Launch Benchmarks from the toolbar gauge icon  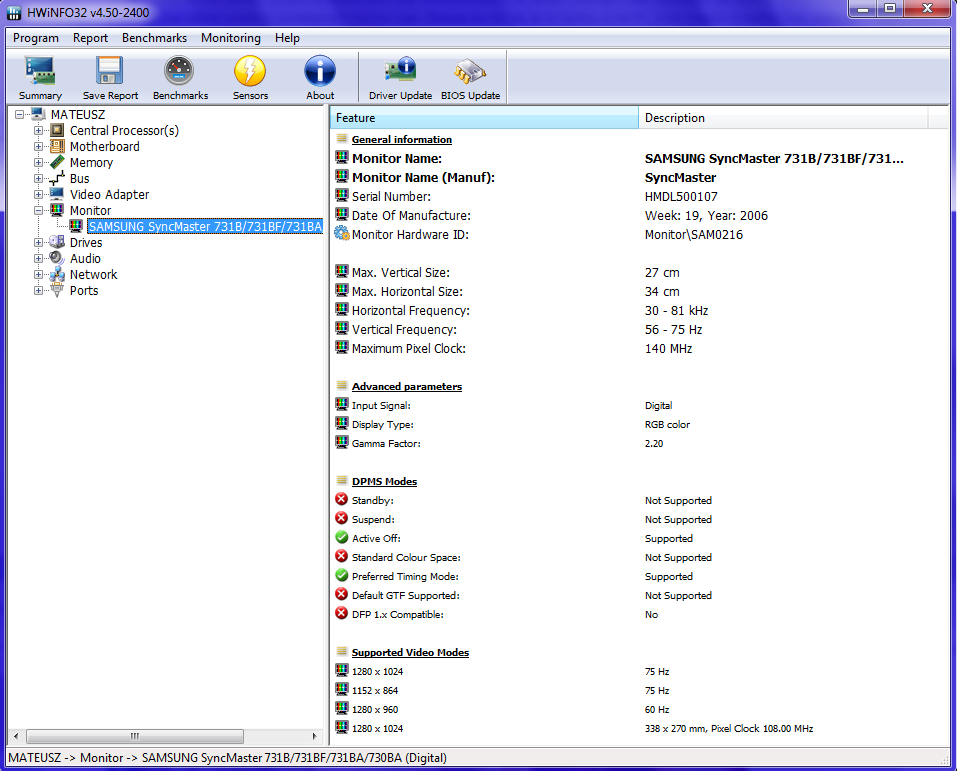(x=179, y=71)
